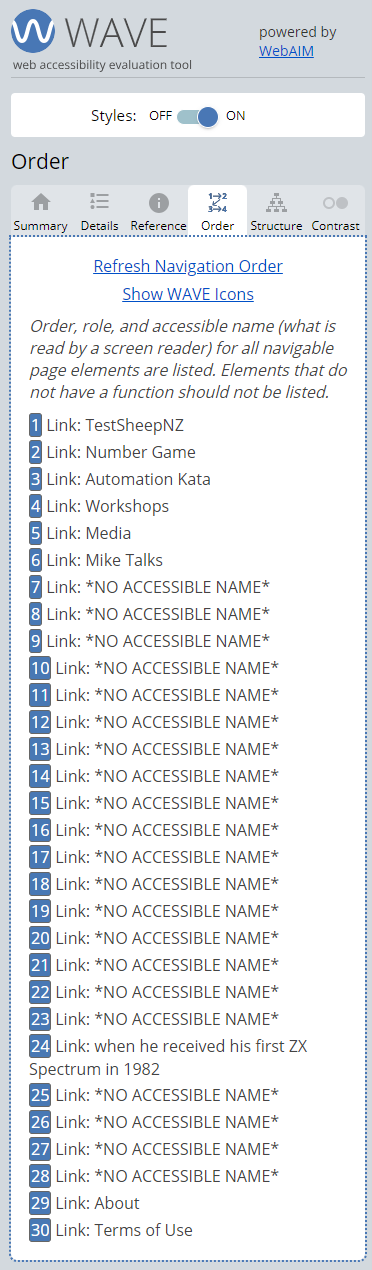
Task: Click Show WAVE Icons link
Action: 188,294
